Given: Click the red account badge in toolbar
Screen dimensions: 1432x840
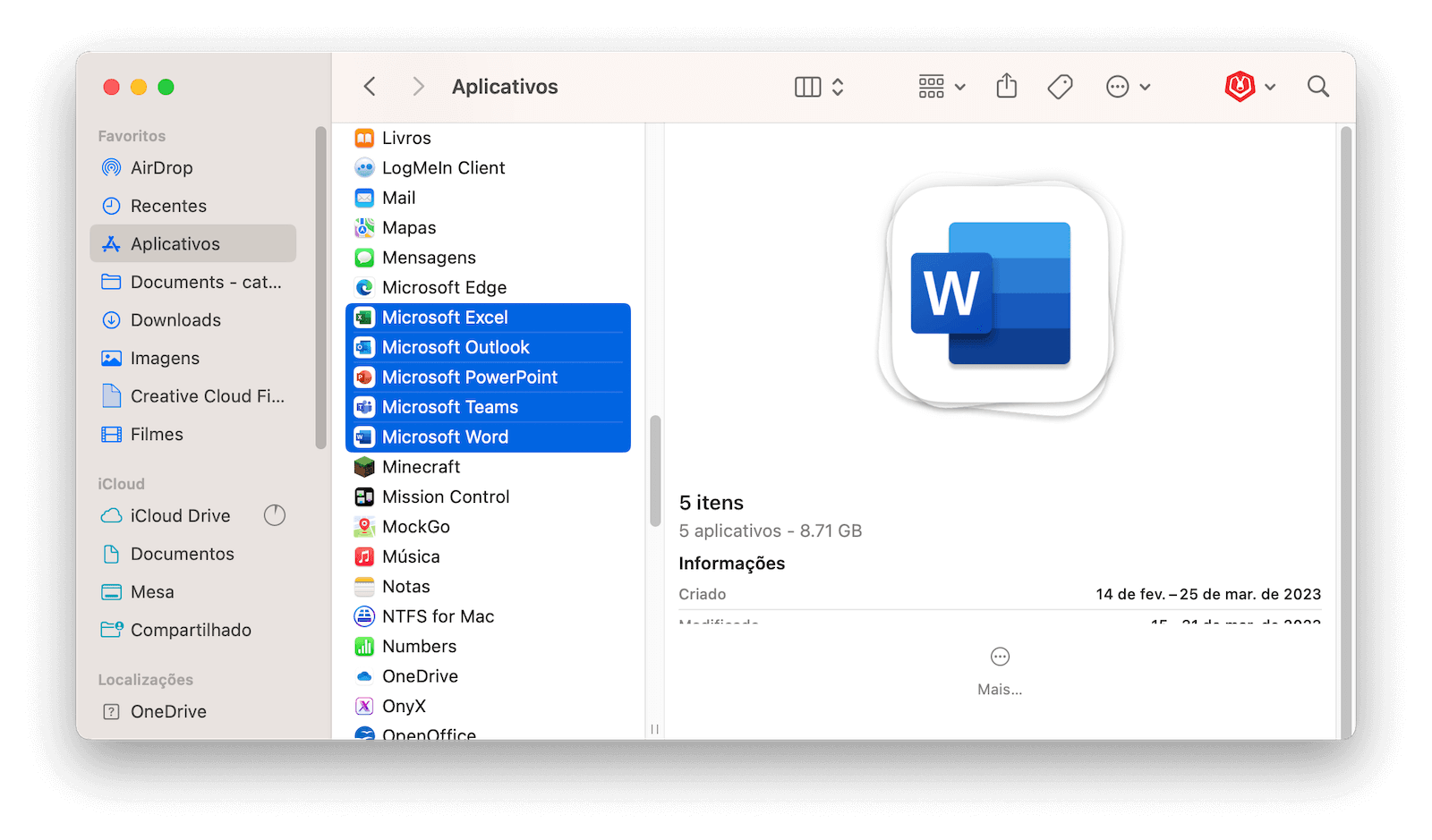Looking at the screenshot, I should (1241, 86).
